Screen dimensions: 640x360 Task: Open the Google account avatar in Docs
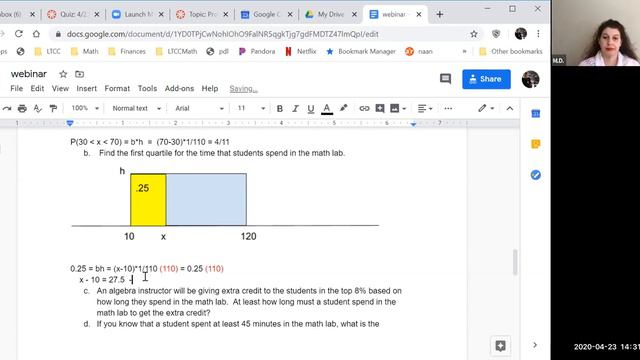[530, 79]
